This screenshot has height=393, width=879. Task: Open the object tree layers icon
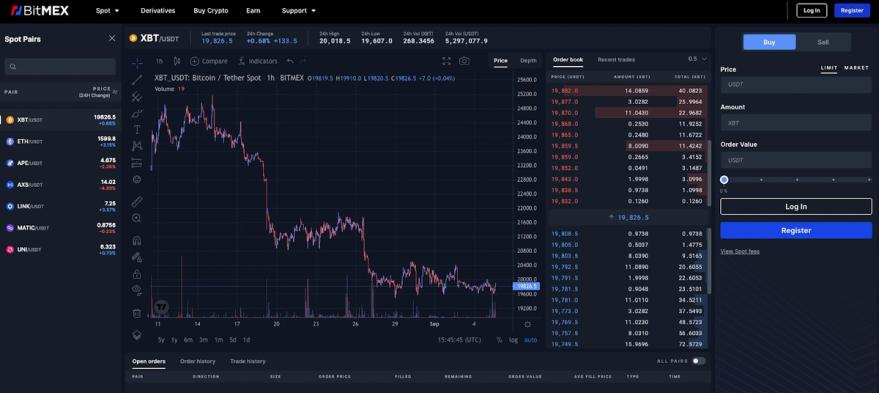pyautogui.click(x=137, y=335)
